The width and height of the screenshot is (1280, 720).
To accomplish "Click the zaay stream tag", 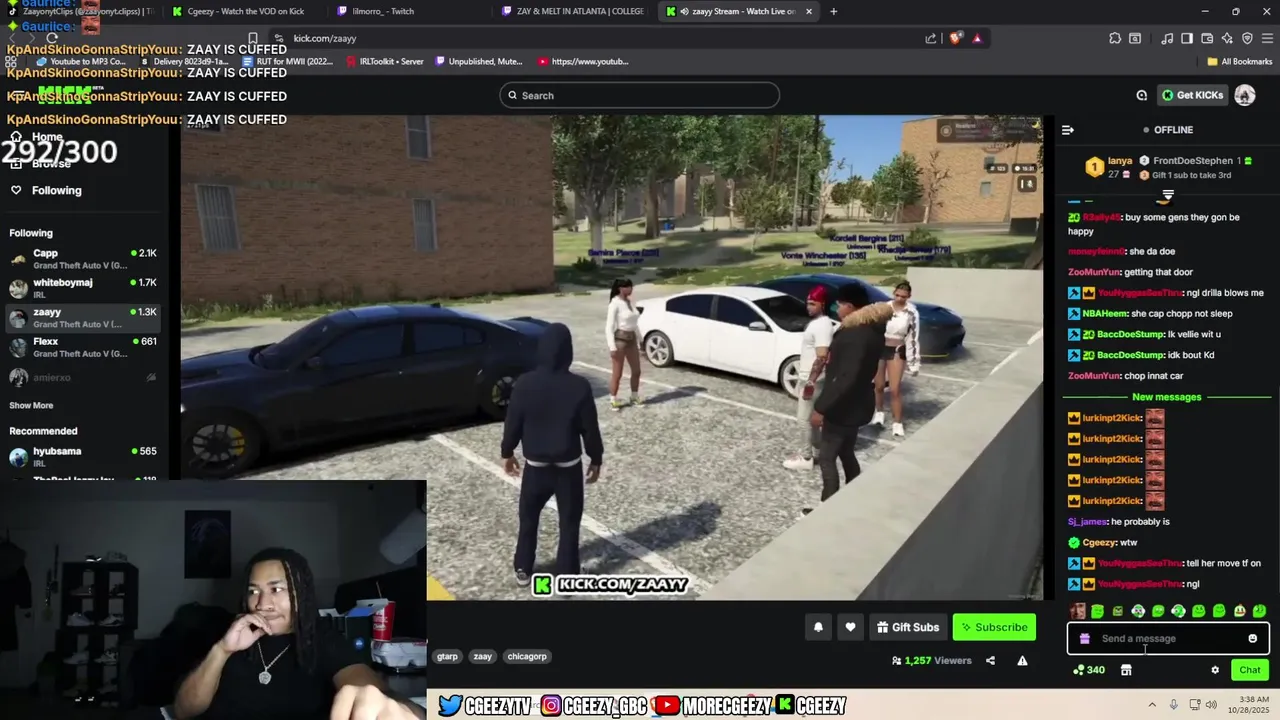I will click(x=483, y=656).
